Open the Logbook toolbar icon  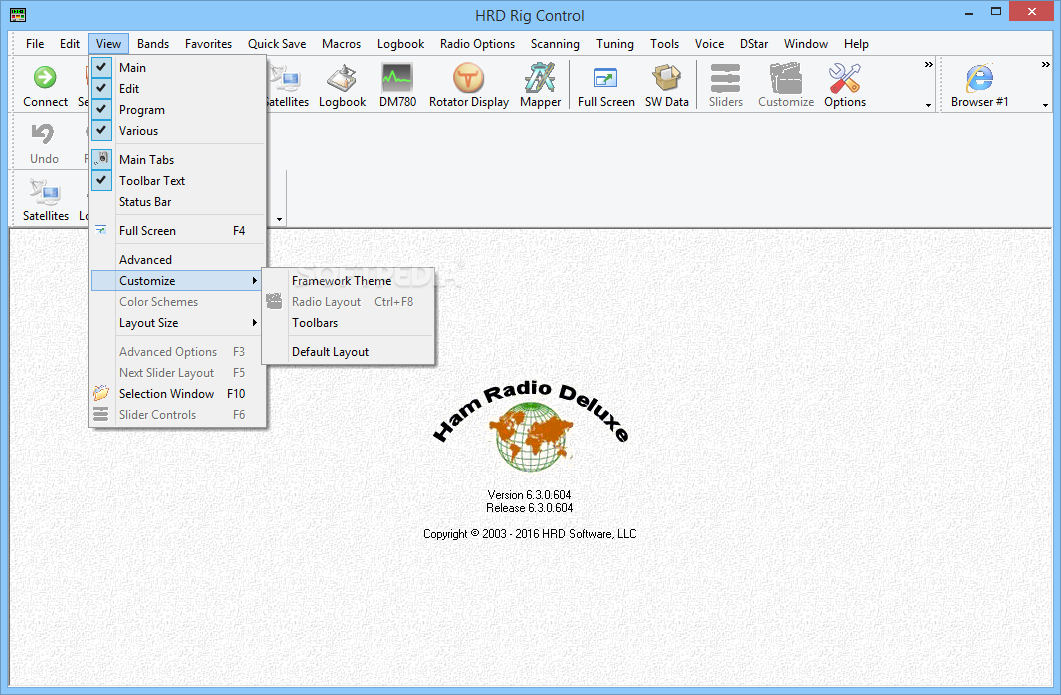click(342, 79)
